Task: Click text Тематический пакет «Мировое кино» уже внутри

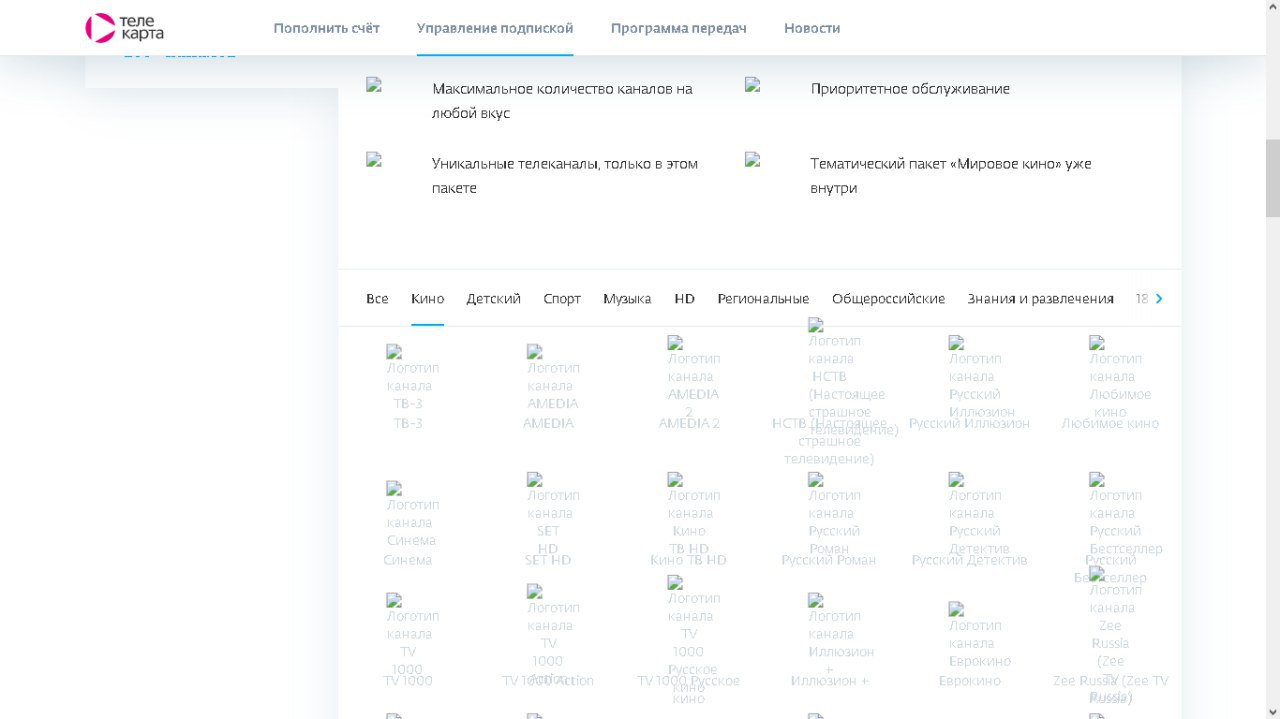Action: (x=951, y=176)
